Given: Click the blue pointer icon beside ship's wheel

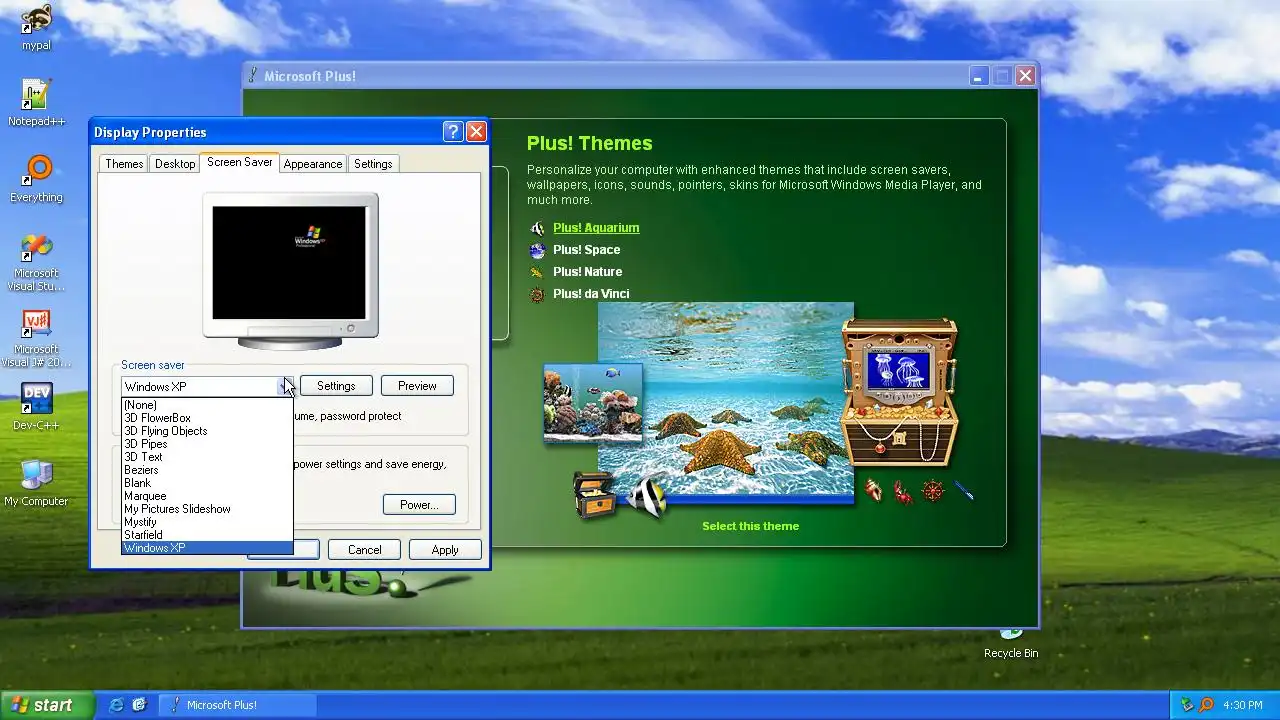Looking at the screenshot, I should point(963,490).
